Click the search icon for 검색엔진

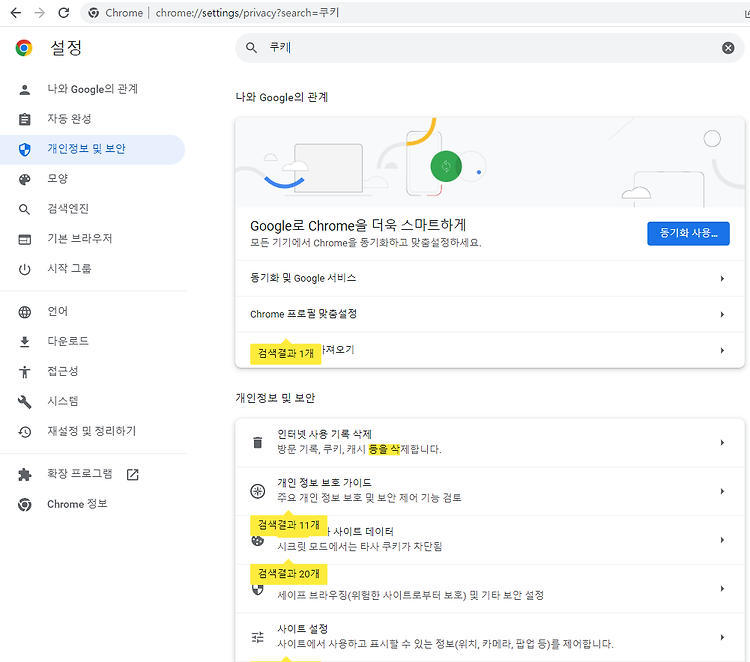coord(24,209)
